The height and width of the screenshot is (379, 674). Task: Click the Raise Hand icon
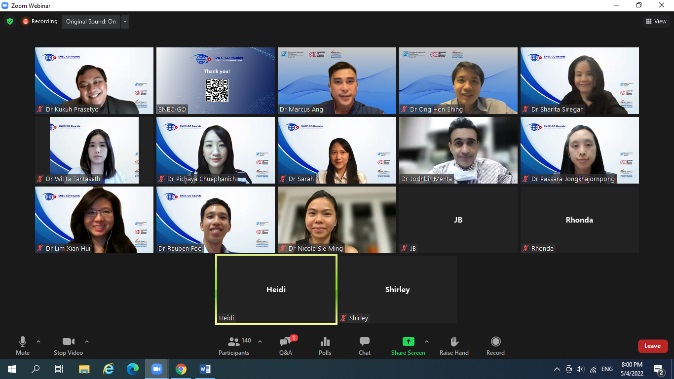click(x=454, y=345)
